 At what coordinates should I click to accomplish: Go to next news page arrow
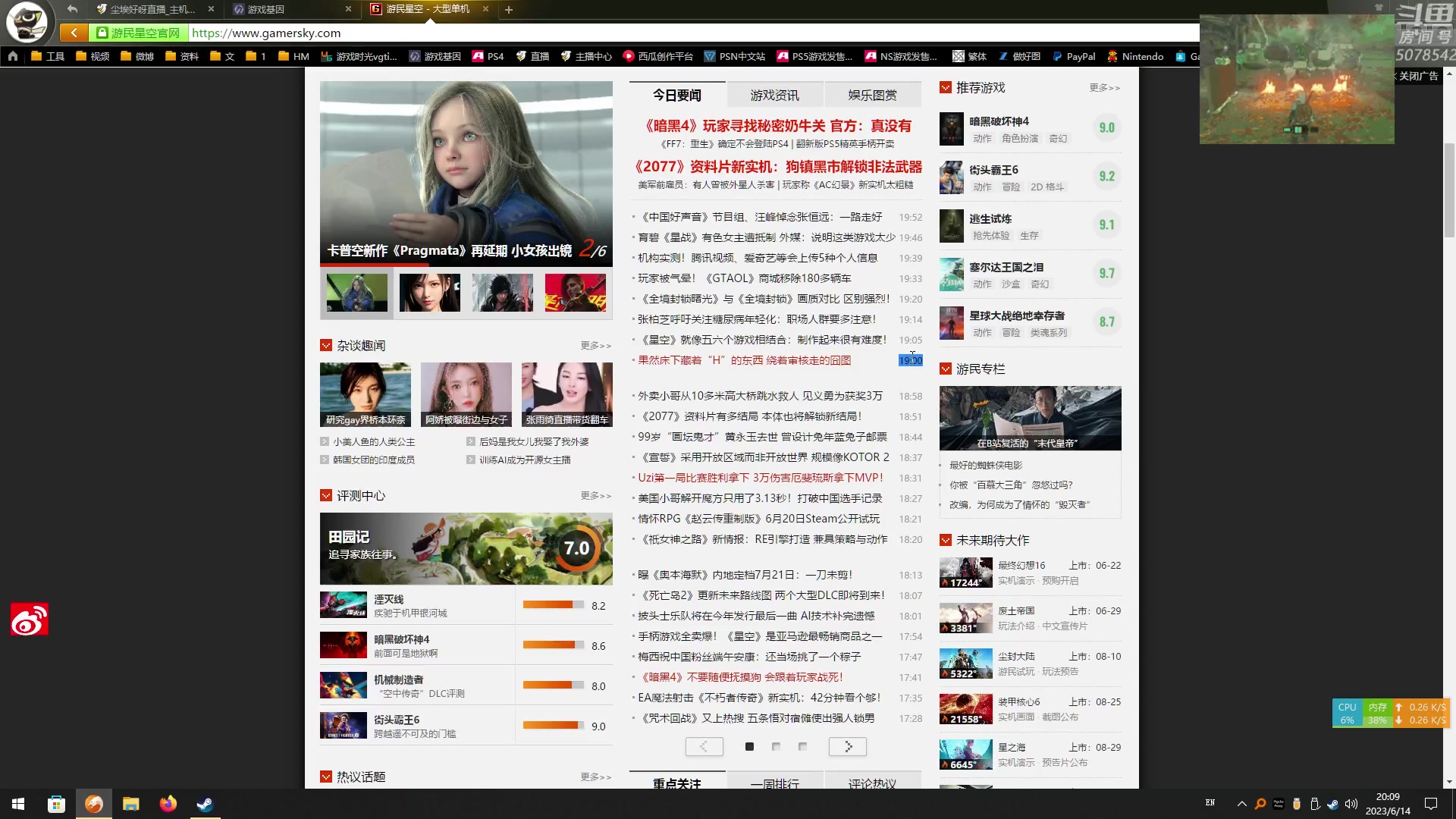pyautogui.click(x=848, y=747)
